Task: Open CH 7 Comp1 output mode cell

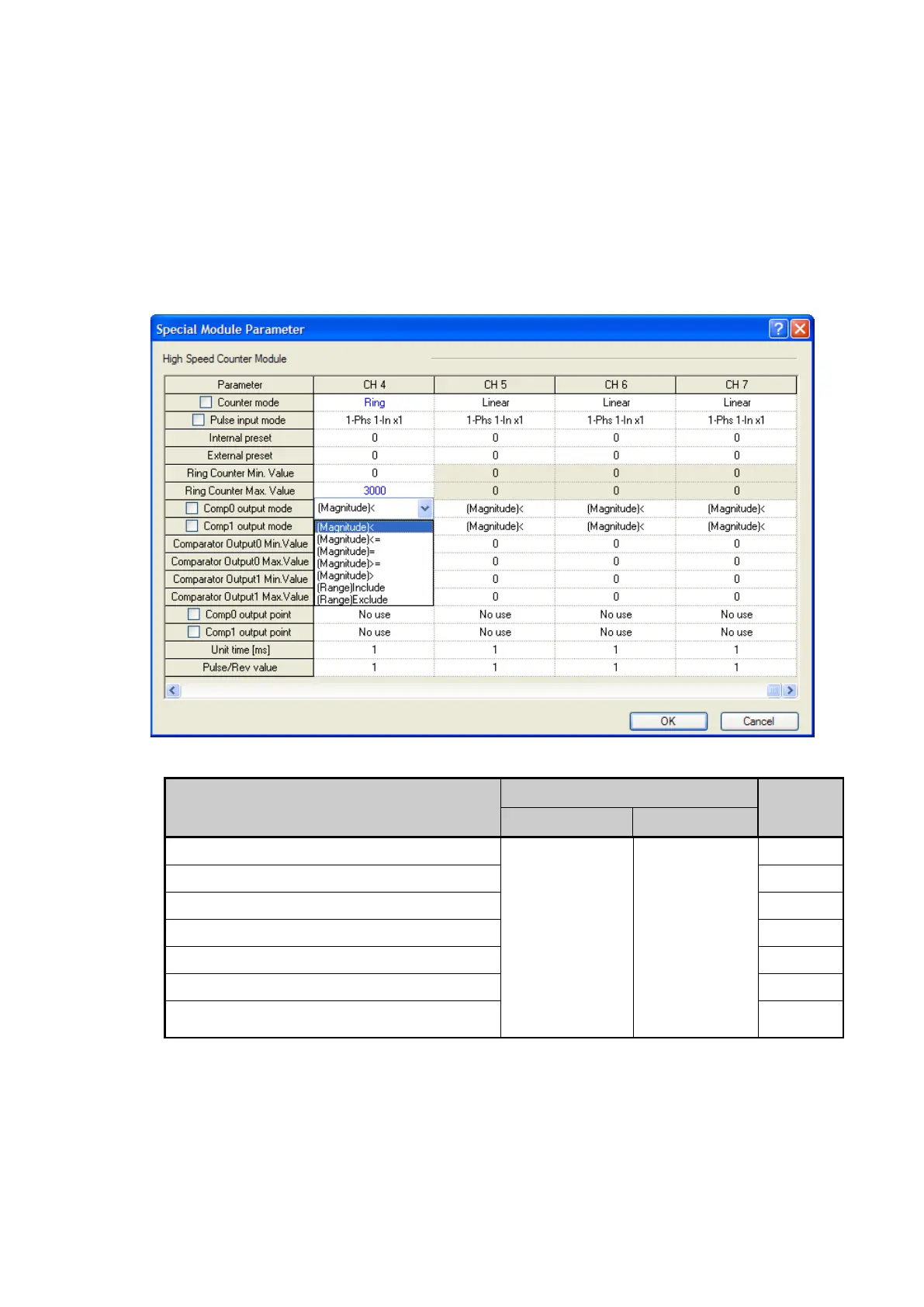Action: click(x=736, y=526)
